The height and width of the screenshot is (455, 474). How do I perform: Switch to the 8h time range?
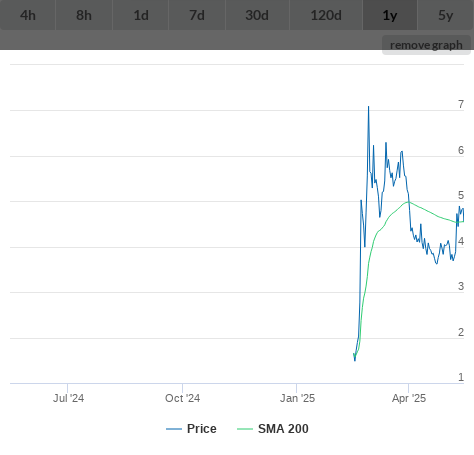[84, 15]
